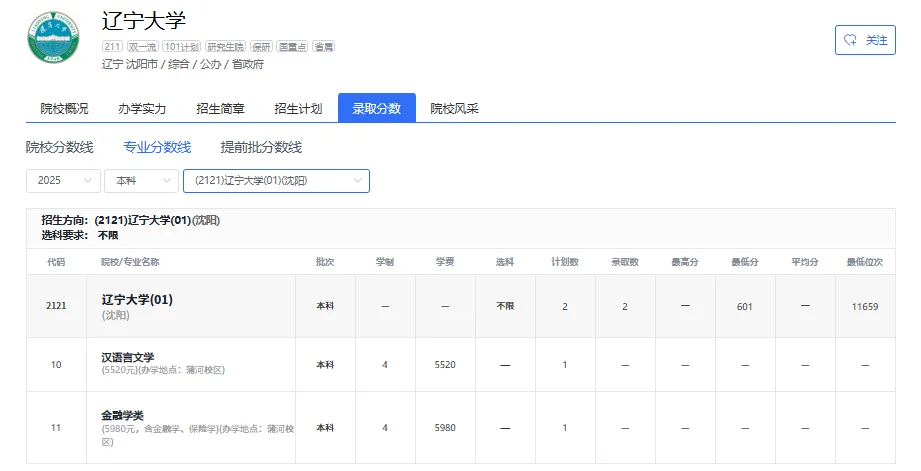Click the 学制 column header
This screenshot has height=471, width=921.
click(x=385, y=262)
